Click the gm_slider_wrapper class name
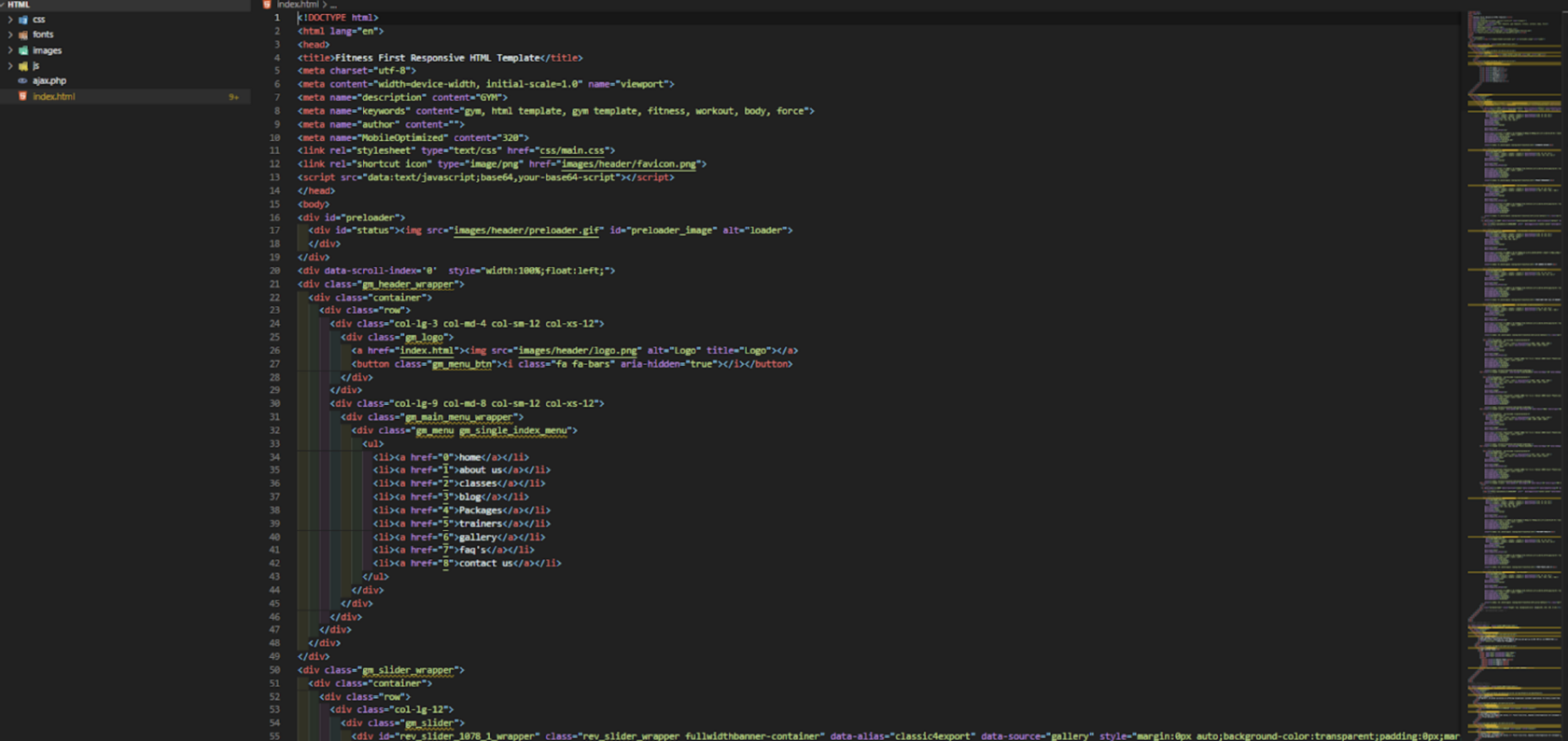The image size is (1568, 741). pyautogui.click(x=409, y=670)
